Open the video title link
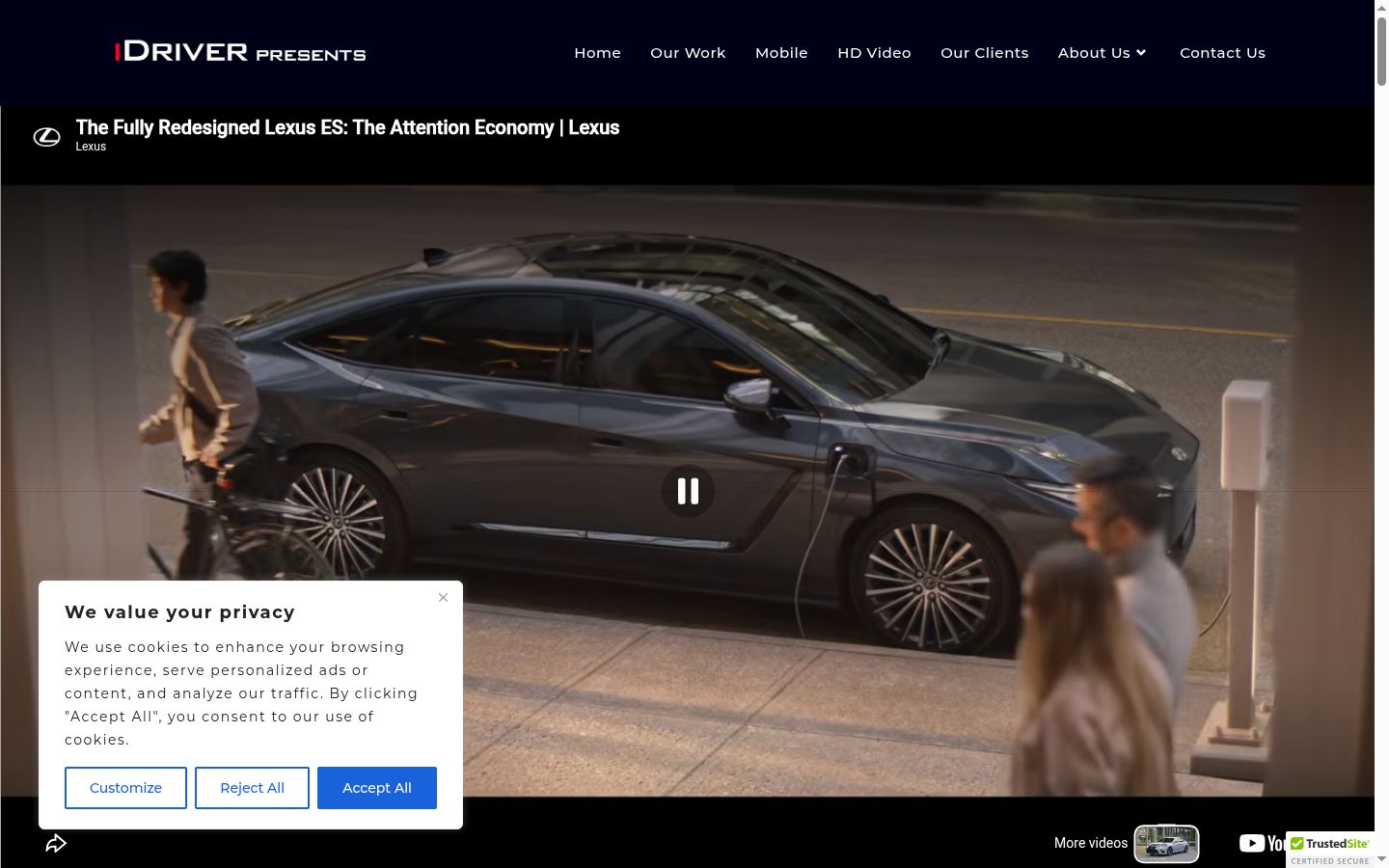This screenshot has width=1389, height=868. point(347,127)
